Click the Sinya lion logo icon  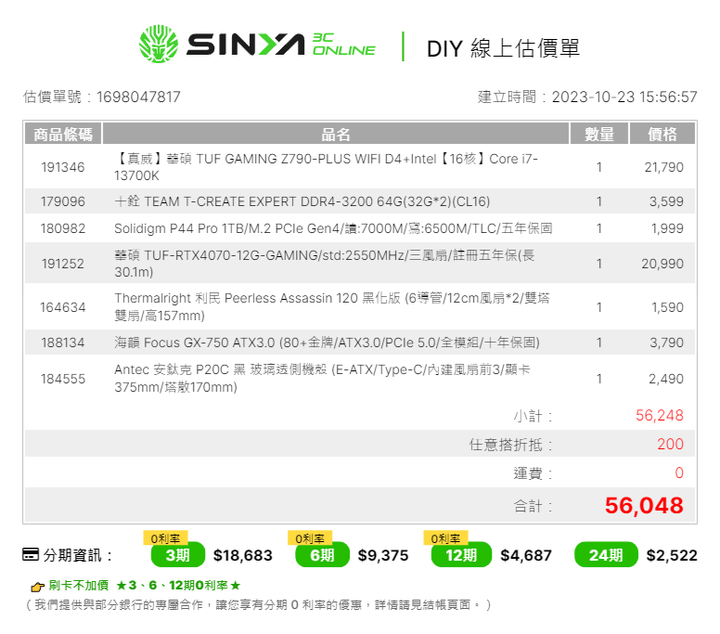[158, 44]
